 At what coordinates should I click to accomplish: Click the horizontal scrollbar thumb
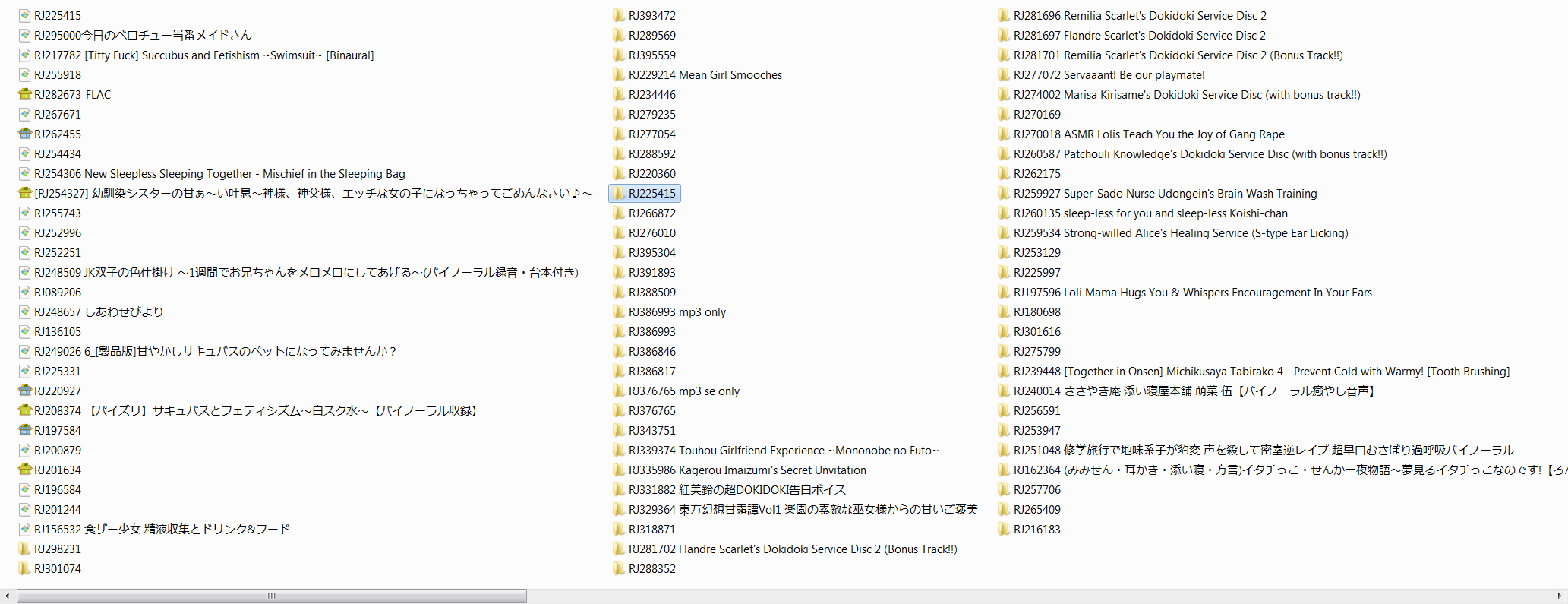coord(271,596)
